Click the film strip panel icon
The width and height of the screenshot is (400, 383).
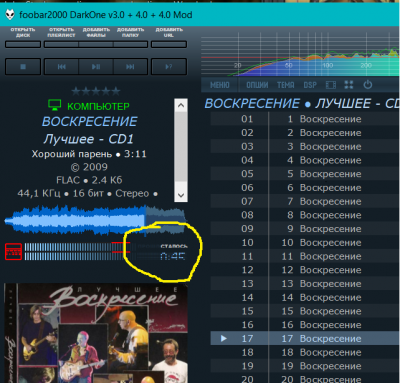click(x=331, y=85)
